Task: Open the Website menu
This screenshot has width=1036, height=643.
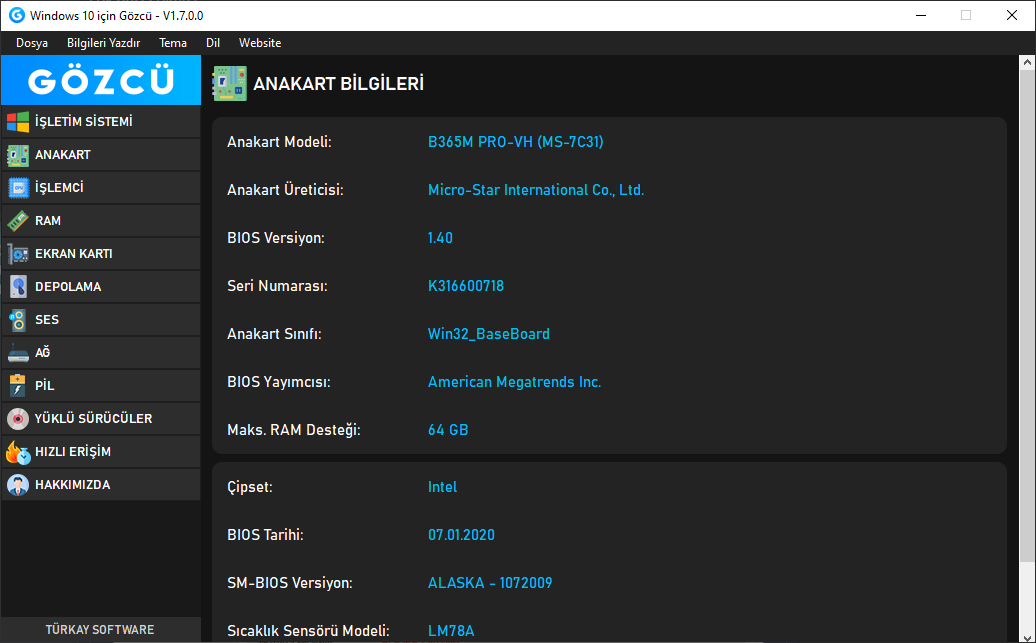Action: click(x=260, y=43)
